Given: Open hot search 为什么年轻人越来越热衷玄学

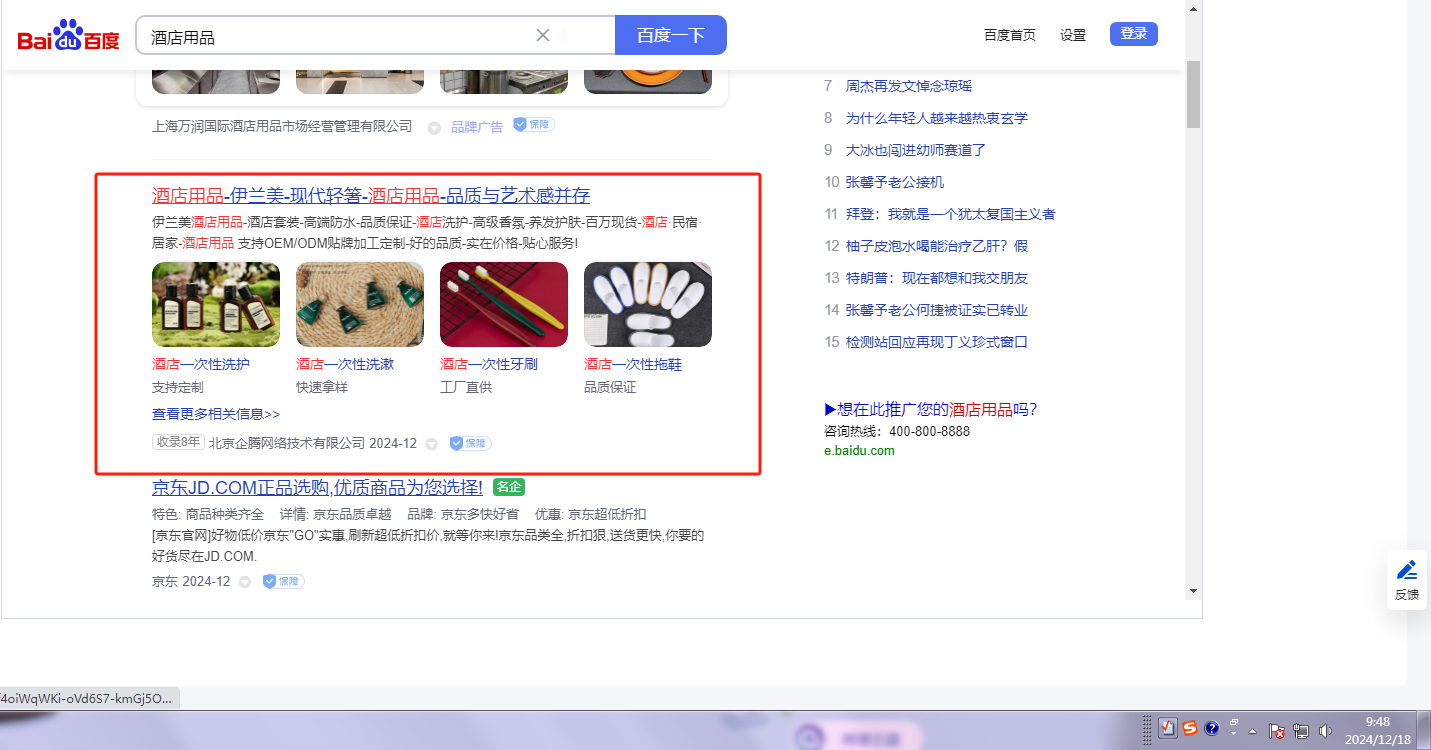Looking at the screenshot, I should [937, 118].
